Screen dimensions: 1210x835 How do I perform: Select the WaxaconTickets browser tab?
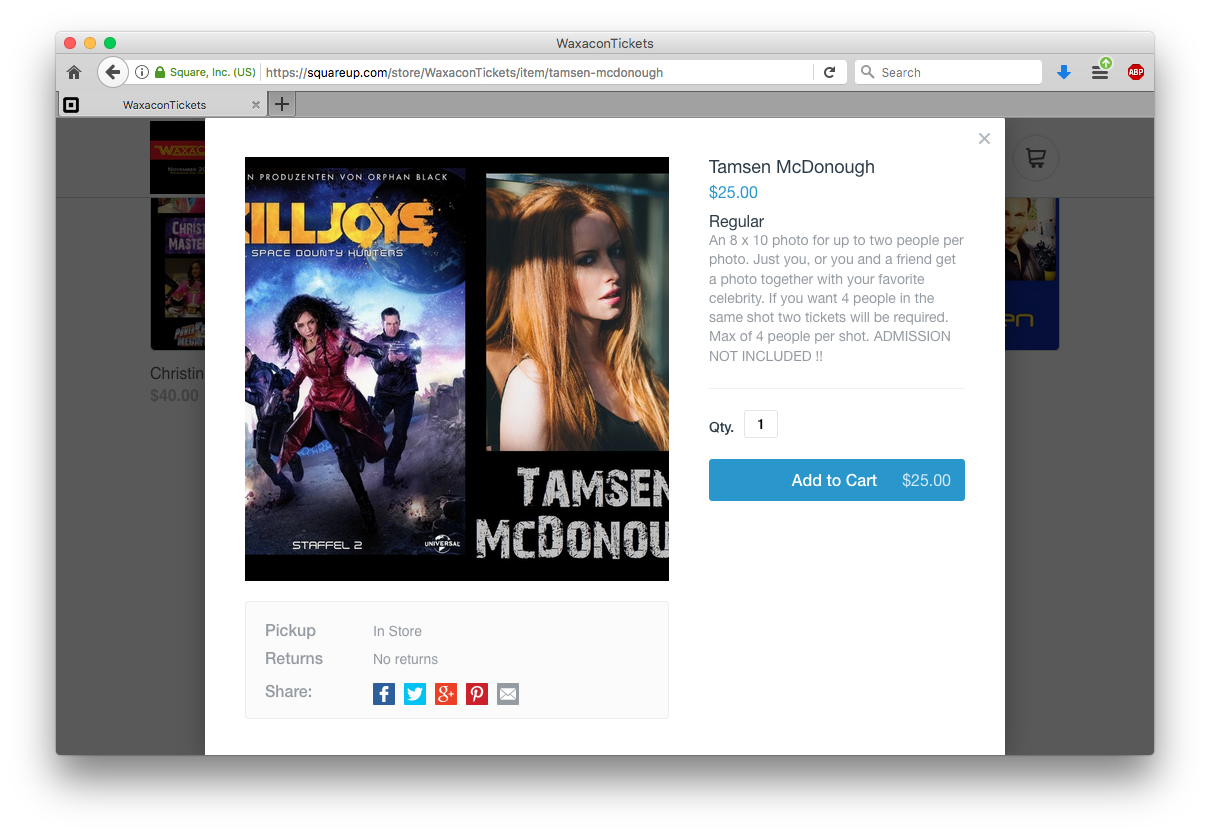click(164, 105)
